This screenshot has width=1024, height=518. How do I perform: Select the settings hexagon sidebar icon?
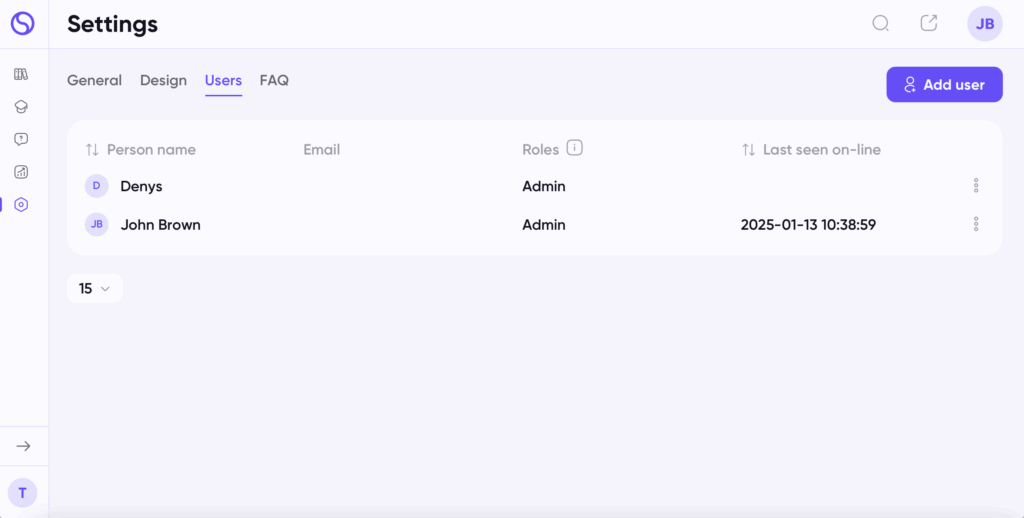[21, 204]
